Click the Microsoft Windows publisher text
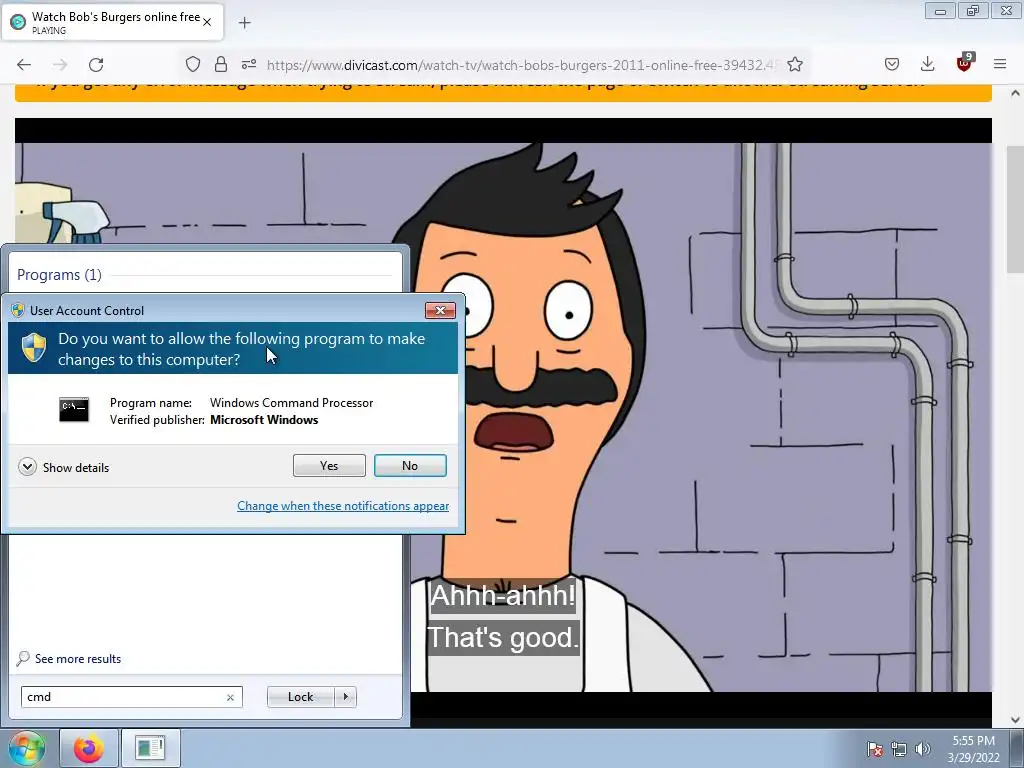This screenshot has width=1024, height=768. [264, 420]
